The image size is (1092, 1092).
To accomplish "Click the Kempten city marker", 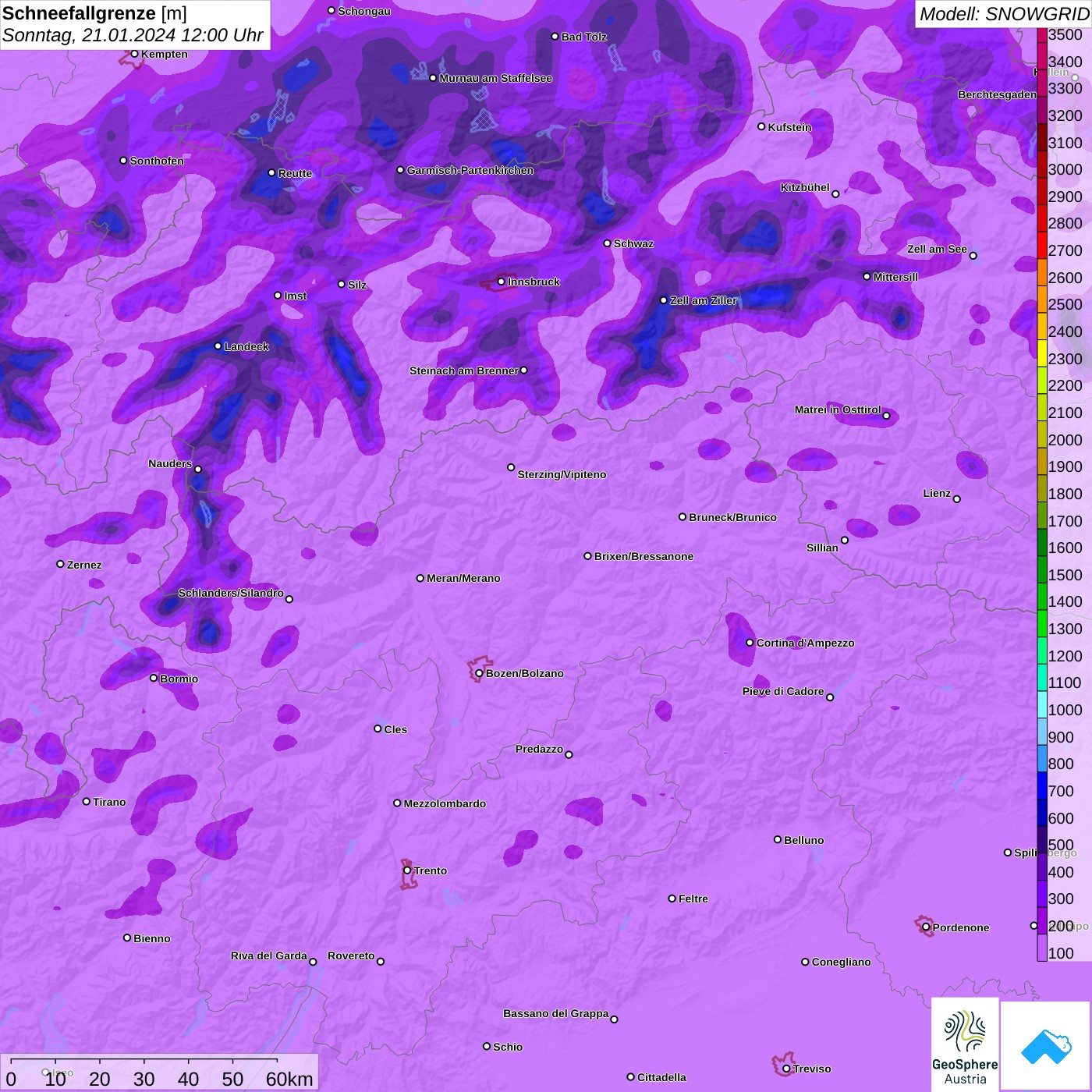I will click(x=134, y=54).
